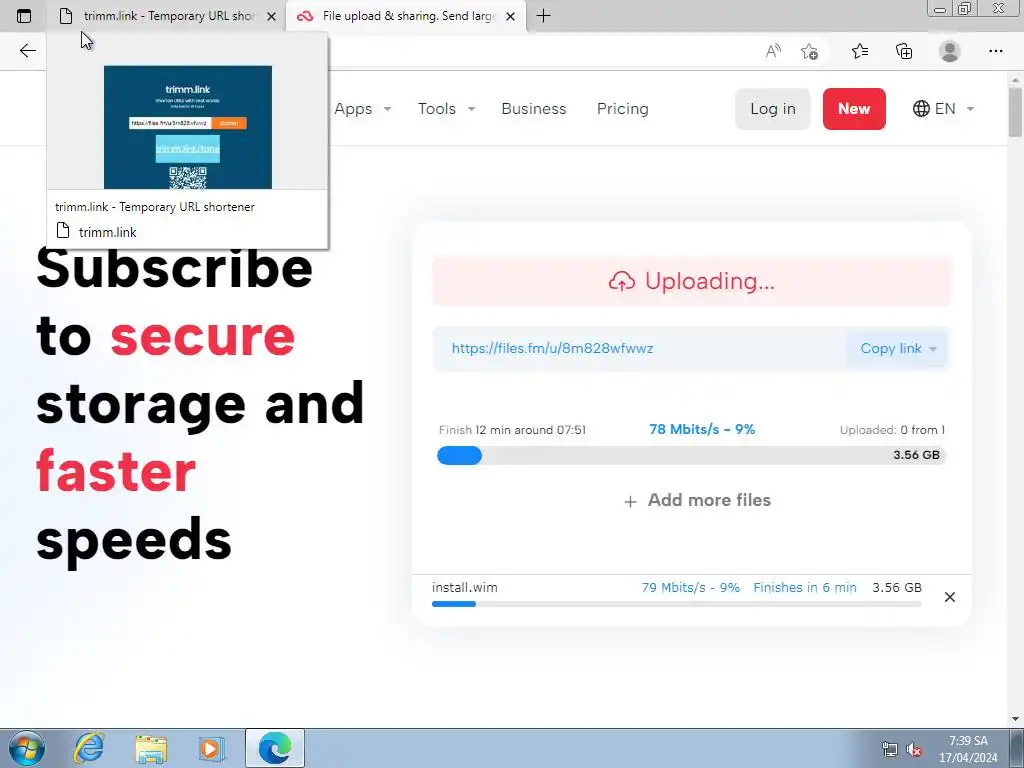
Task: Activate the Read aloud icon
Action: [773, 51]
